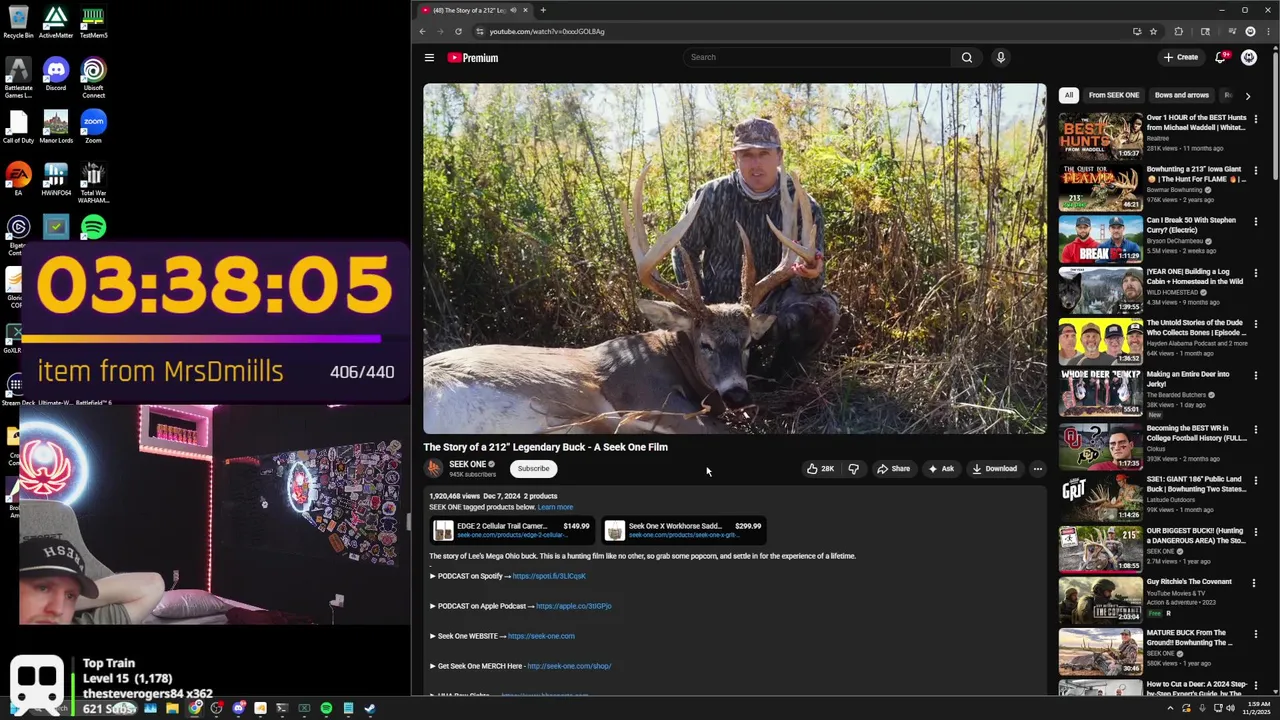Screen dimensions: 1280x720
Task: Install app icon in address bar
Action: tap(1137, 31)
